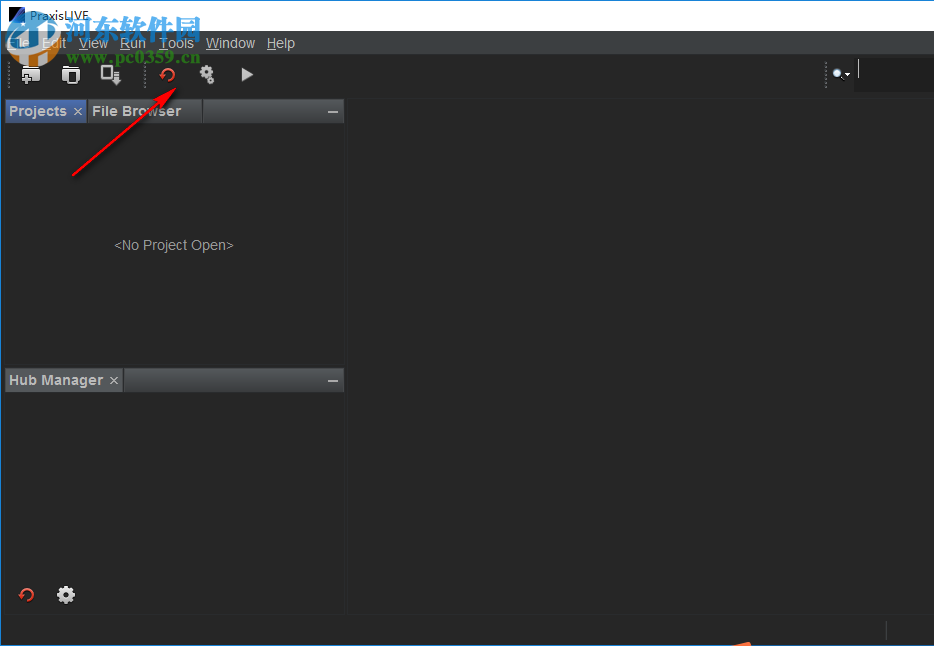This screenshot has height=646, width=934.
Task: Select the New Project toolbar icon
Action: (30, 74)
